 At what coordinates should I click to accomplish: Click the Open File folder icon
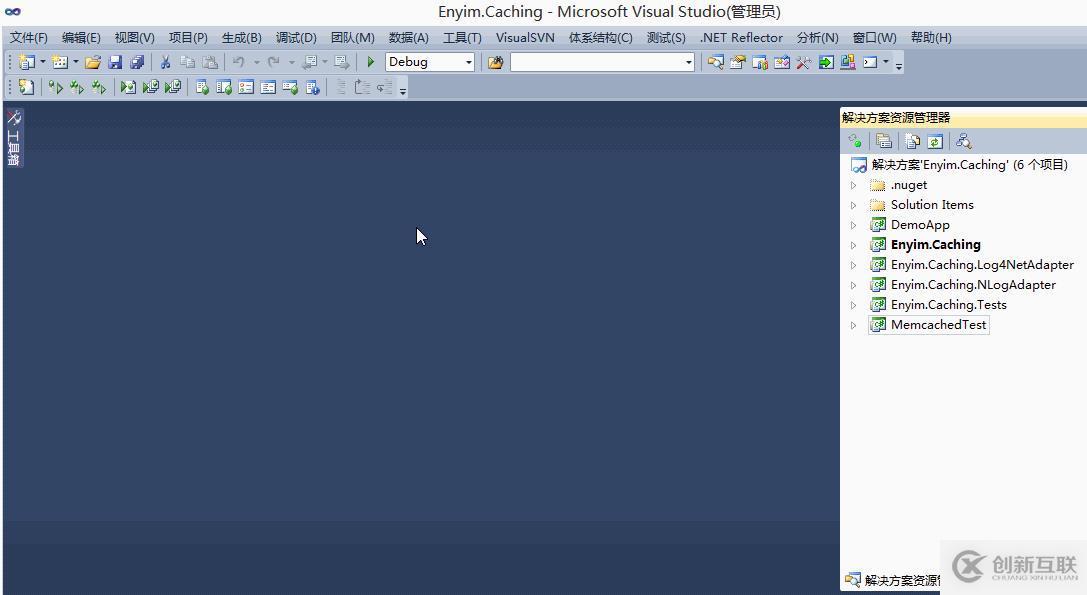(93, 62)
